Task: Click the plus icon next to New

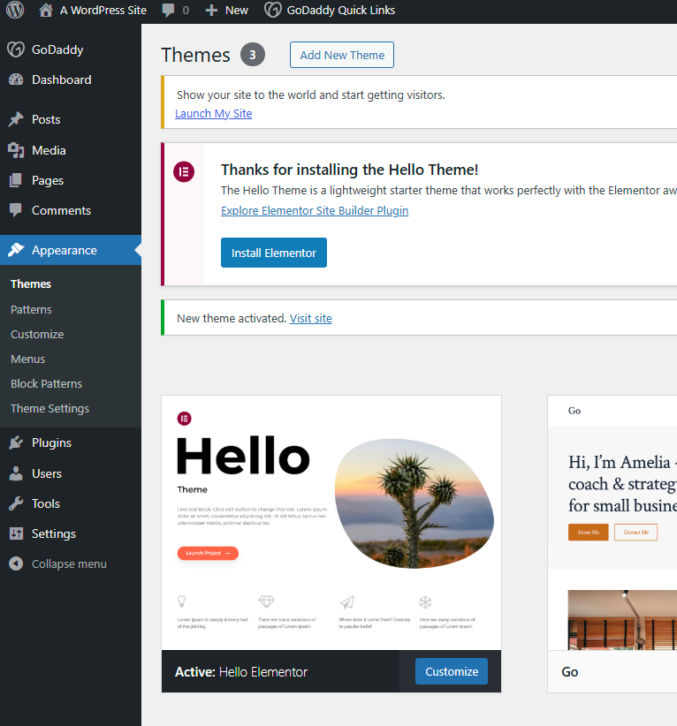Action: (x=211, y=10)
